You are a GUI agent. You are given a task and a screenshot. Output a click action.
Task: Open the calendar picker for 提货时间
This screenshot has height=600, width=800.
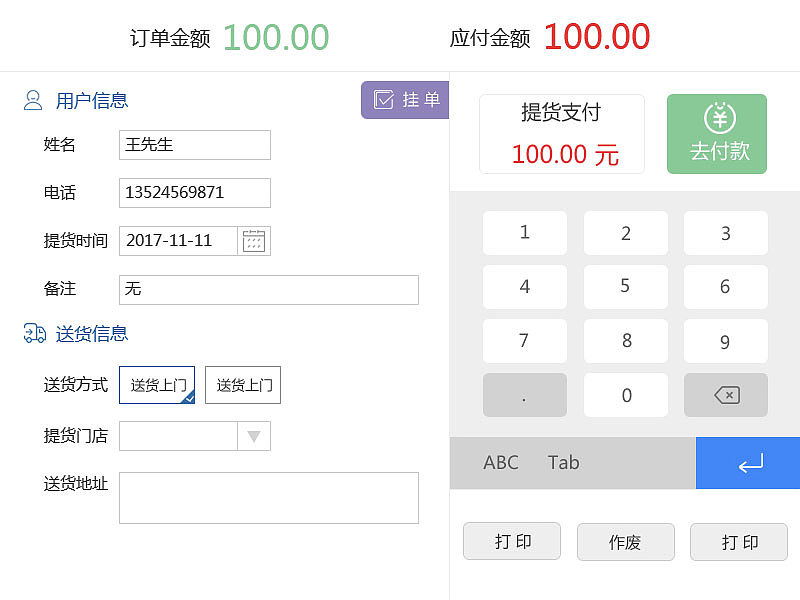(x=253, y=240)
